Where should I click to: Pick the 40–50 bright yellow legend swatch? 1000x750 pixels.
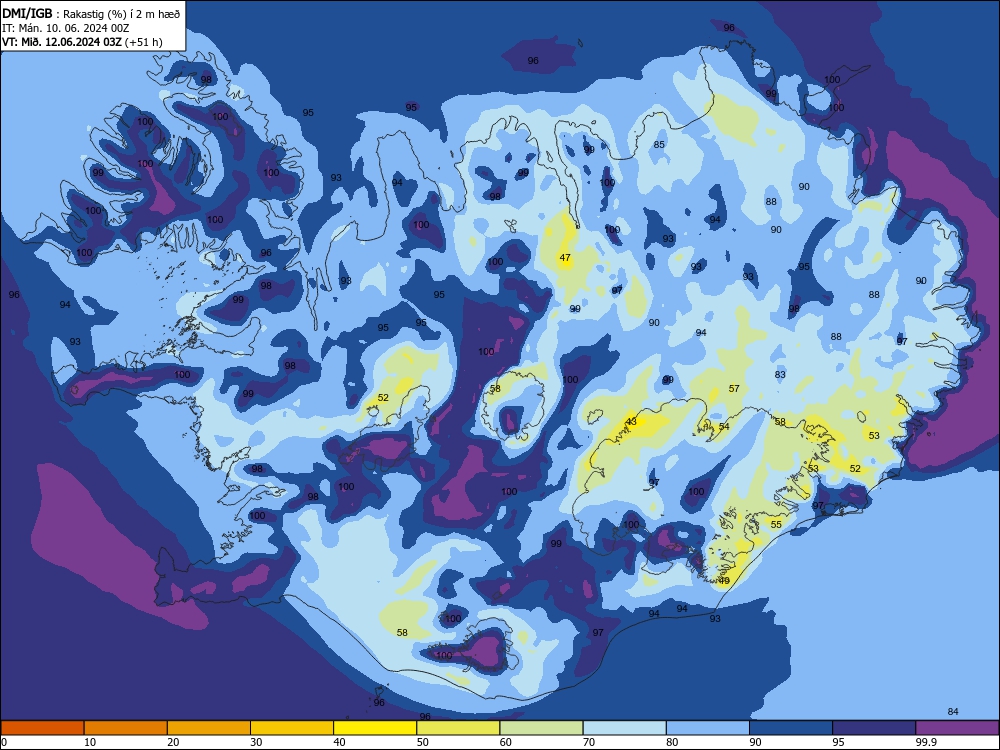pyautogui.click(x=375, y=728)
